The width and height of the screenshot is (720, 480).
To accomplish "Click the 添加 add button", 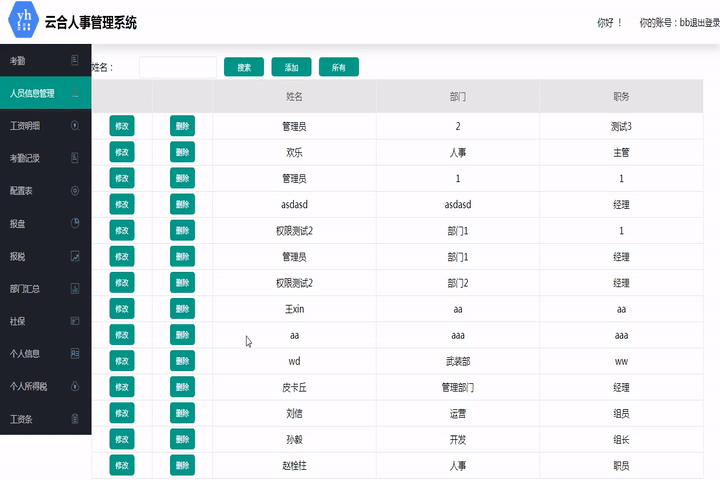I will click(x=291, y=67).
